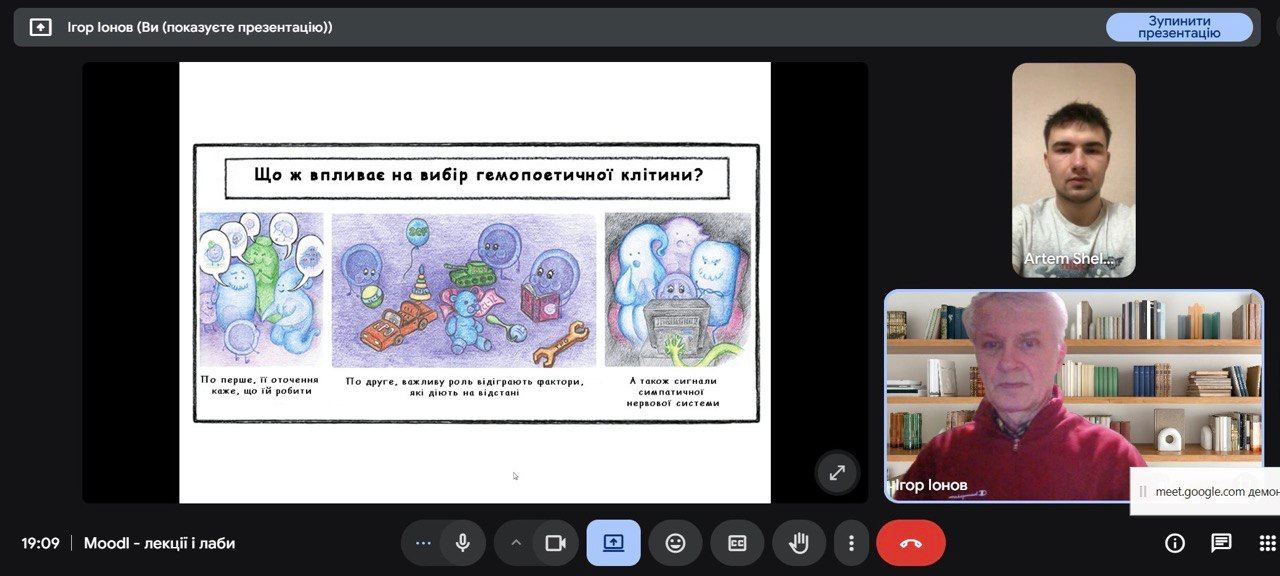Click the present screen icon
Image resolution: width=1280 pixels, height=576 pixels.
click(613, 543)
